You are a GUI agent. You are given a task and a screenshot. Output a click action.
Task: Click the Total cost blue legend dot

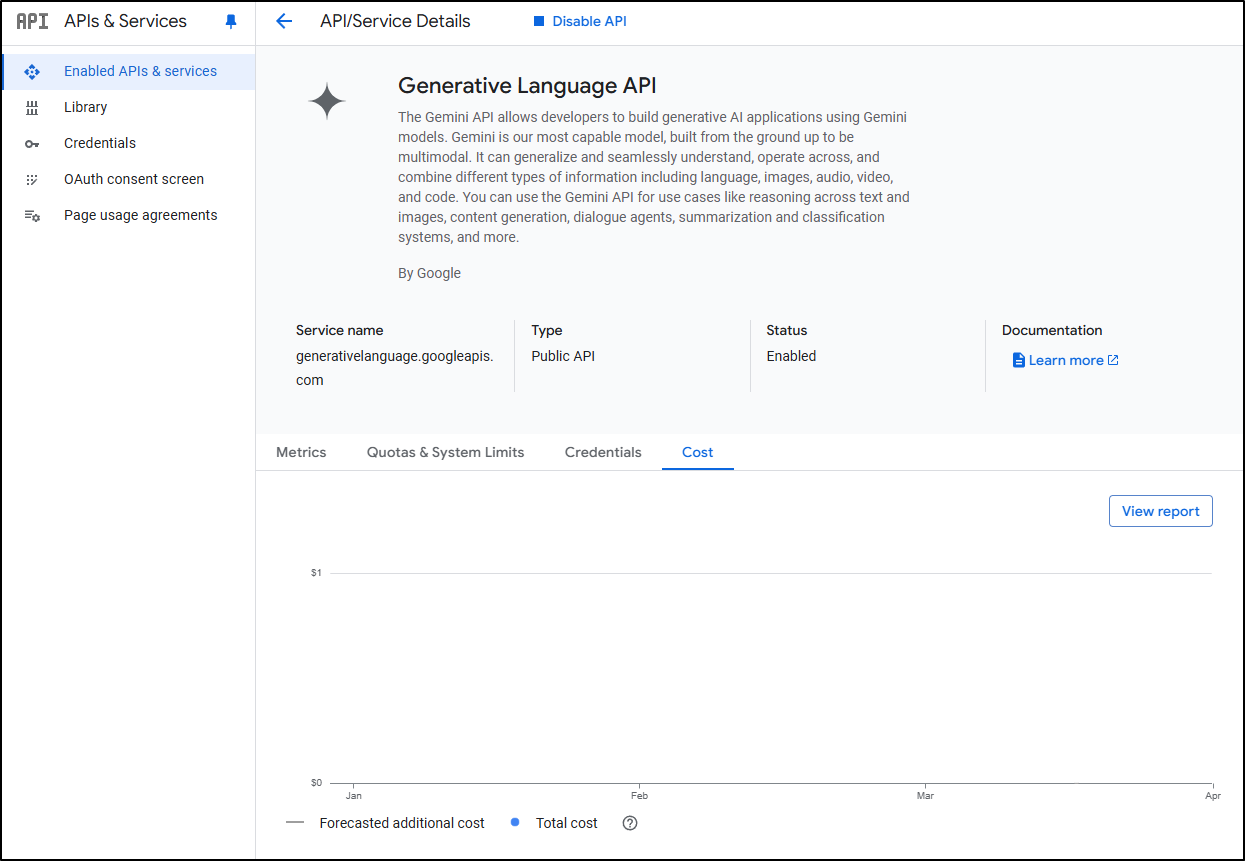point(515,822)
